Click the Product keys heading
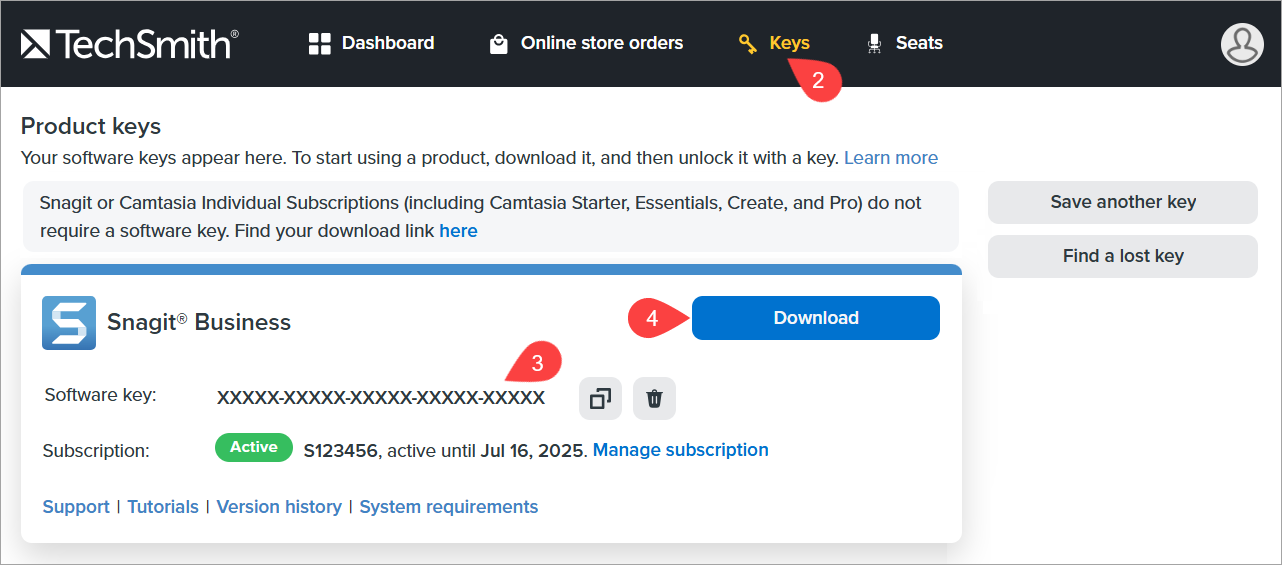Image resolution: width=1282 pixels, height=565 pixels. tap(91, 126)
